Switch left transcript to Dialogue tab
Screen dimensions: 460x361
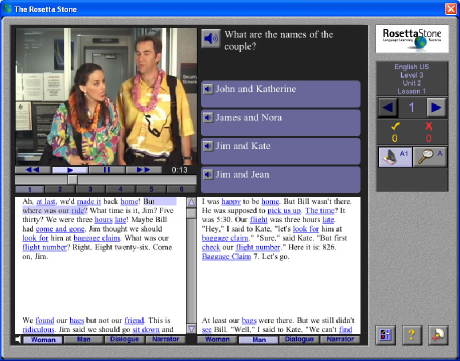125,340
